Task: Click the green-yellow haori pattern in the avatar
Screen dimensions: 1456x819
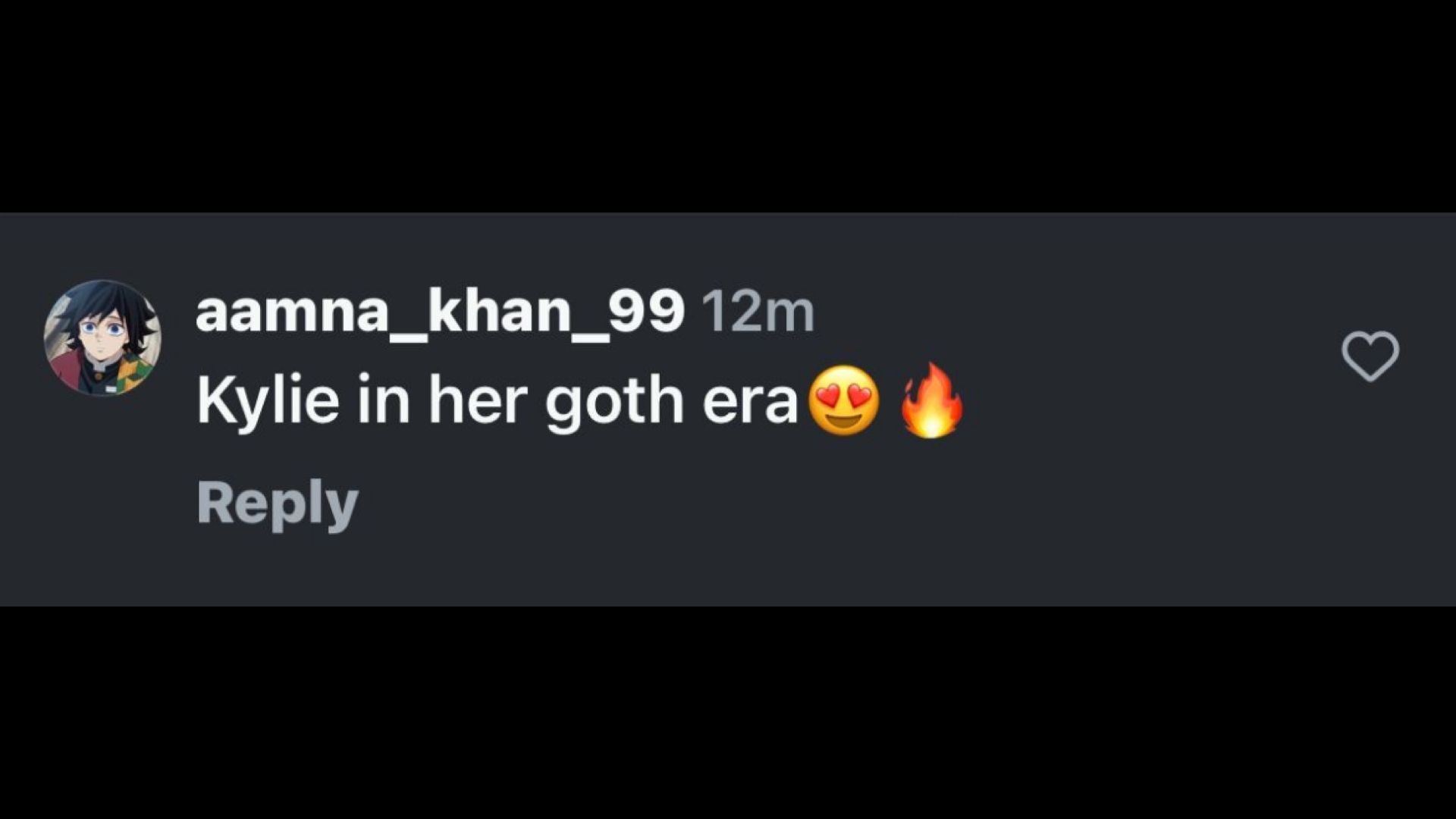Action: [x=136, y=370]
